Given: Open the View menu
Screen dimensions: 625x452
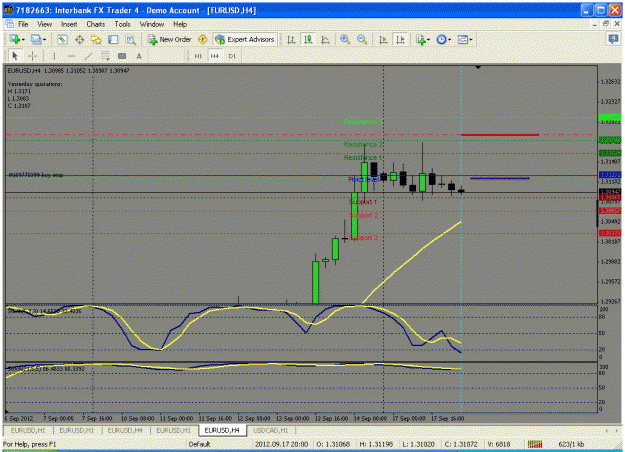Looking at the screenshot, I should click(x=45, y=24).
